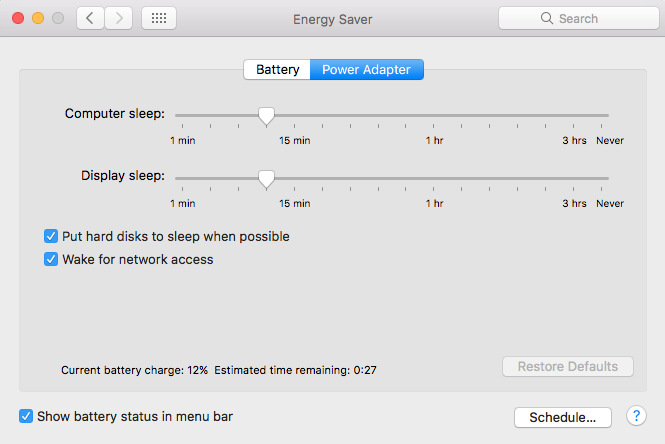The width and height of the screenshot is (665, 444).
Task: Click the Energy Saver window title
Action: 332,19
